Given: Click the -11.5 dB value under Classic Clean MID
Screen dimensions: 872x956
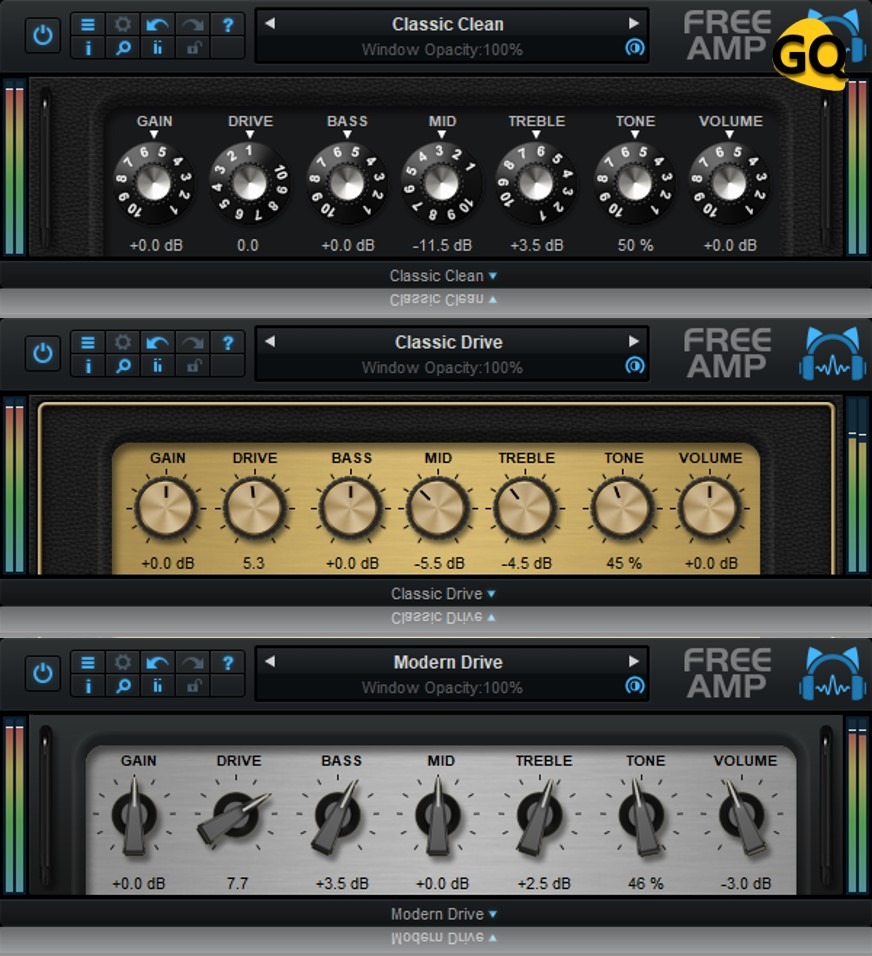Looking at the screenshot, I should (x=442, y=245).
